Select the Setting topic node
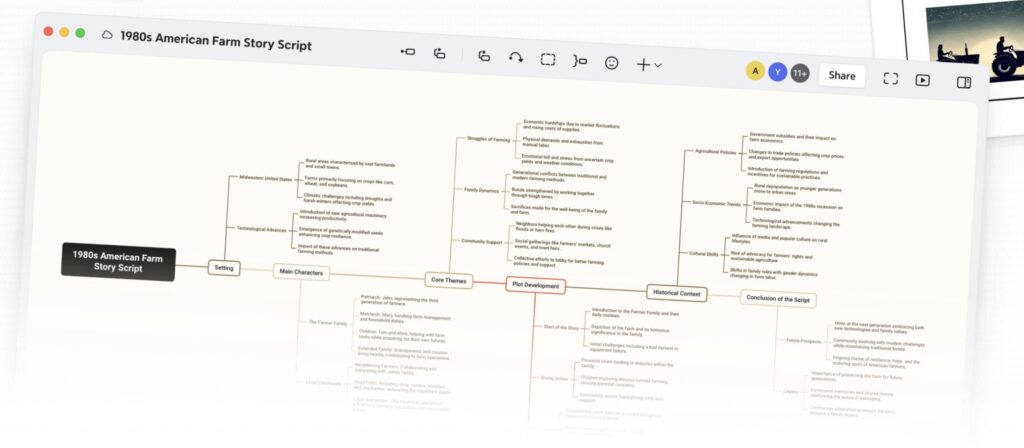The height and width of the screenshot is (448, 1024). coord(224,268)
